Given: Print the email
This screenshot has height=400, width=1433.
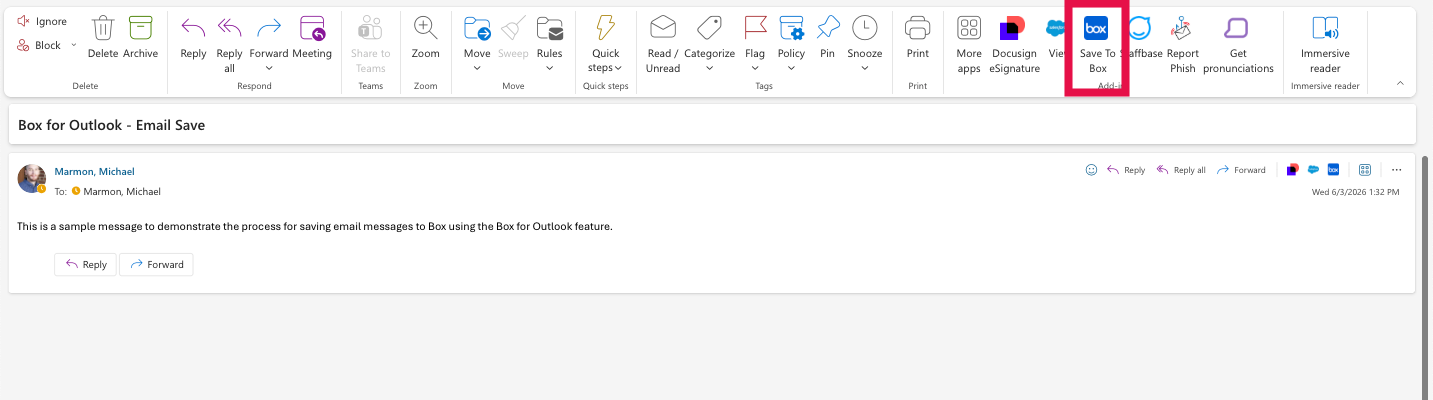Looking at the screenshot, I should pos(917,38).
